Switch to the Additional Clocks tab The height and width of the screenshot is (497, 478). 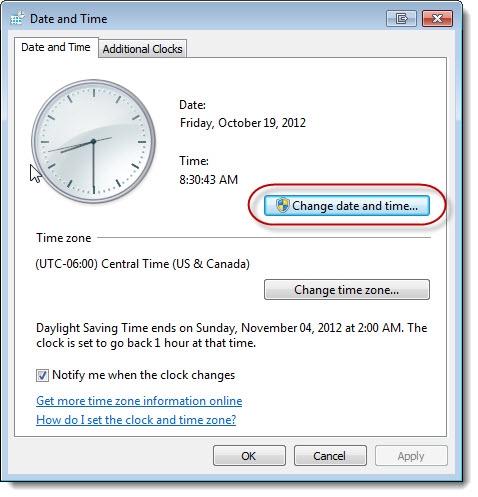tap(142, 49)
